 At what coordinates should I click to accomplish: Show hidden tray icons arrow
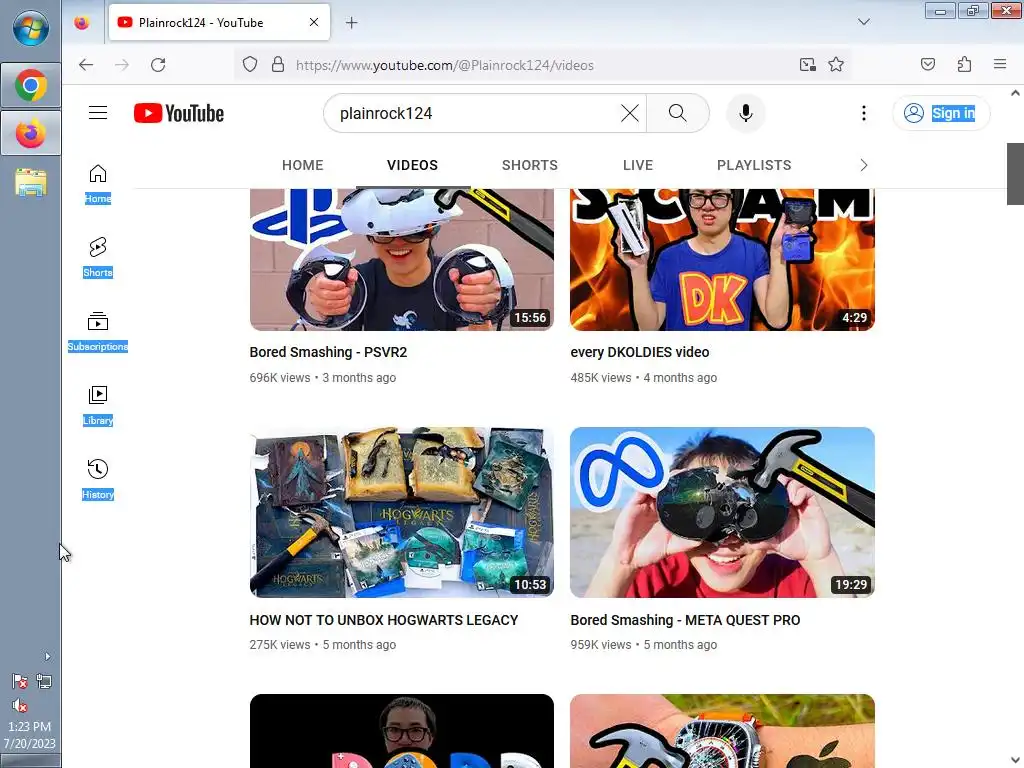(x=47, y=656)
